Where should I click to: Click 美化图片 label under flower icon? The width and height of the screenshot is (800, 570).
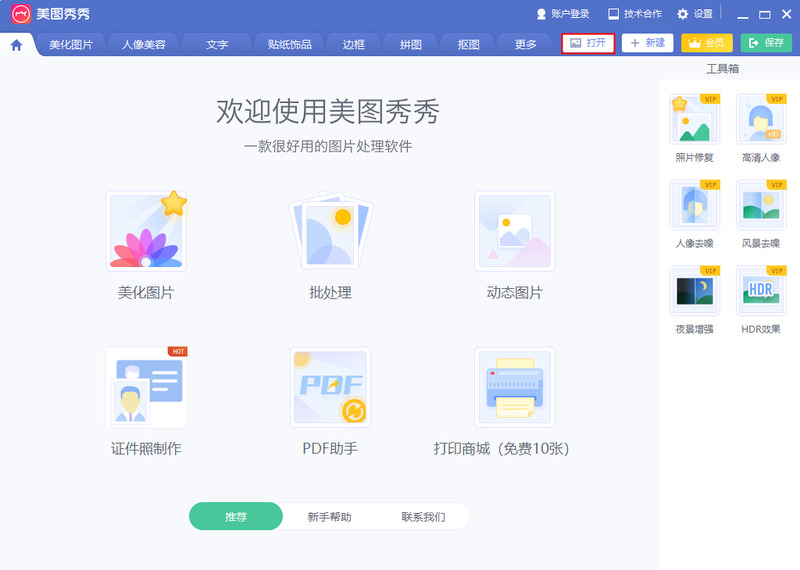click(x=146, y=292)
